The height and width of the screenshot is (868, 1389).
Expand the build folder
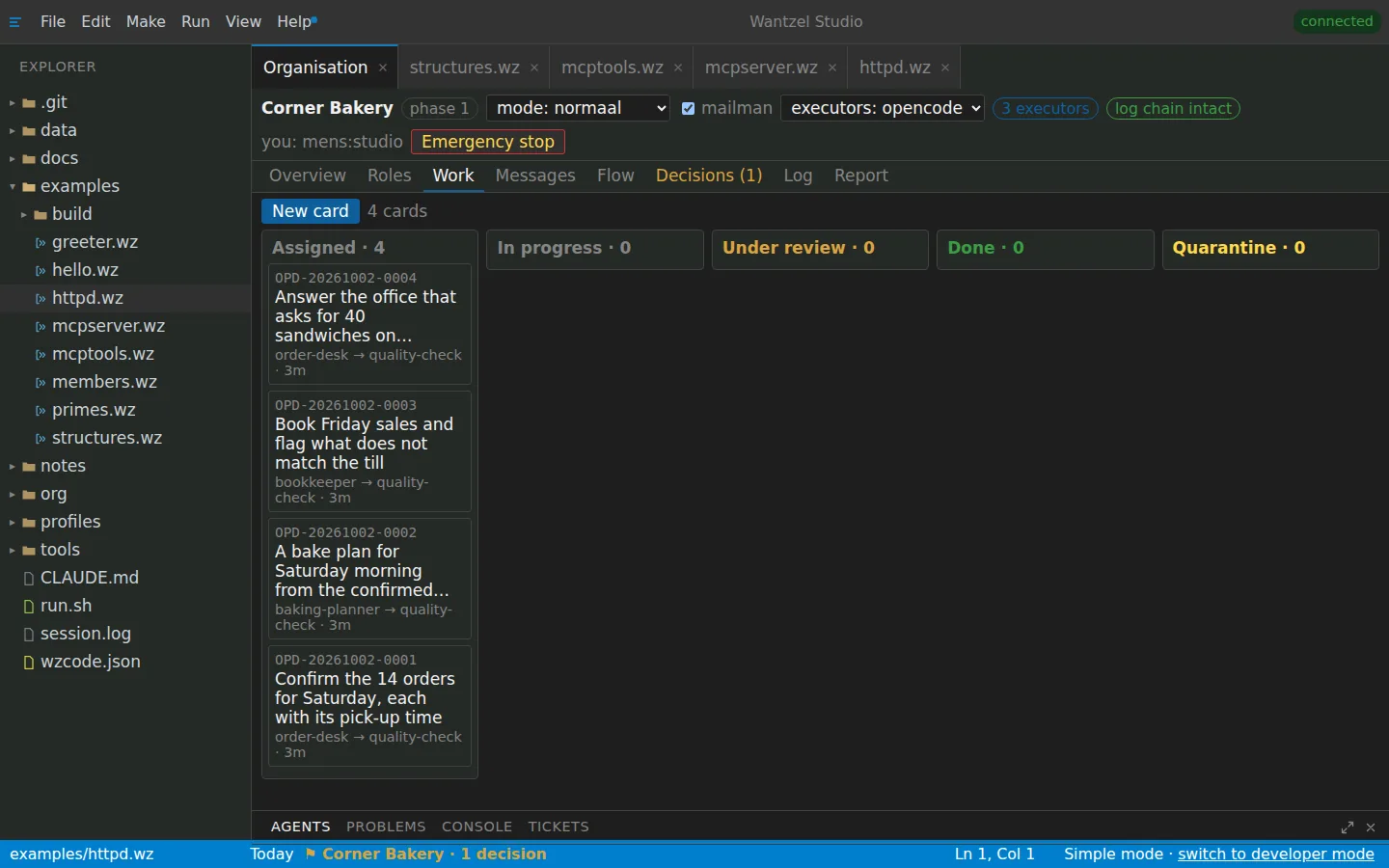coord(24,215)
